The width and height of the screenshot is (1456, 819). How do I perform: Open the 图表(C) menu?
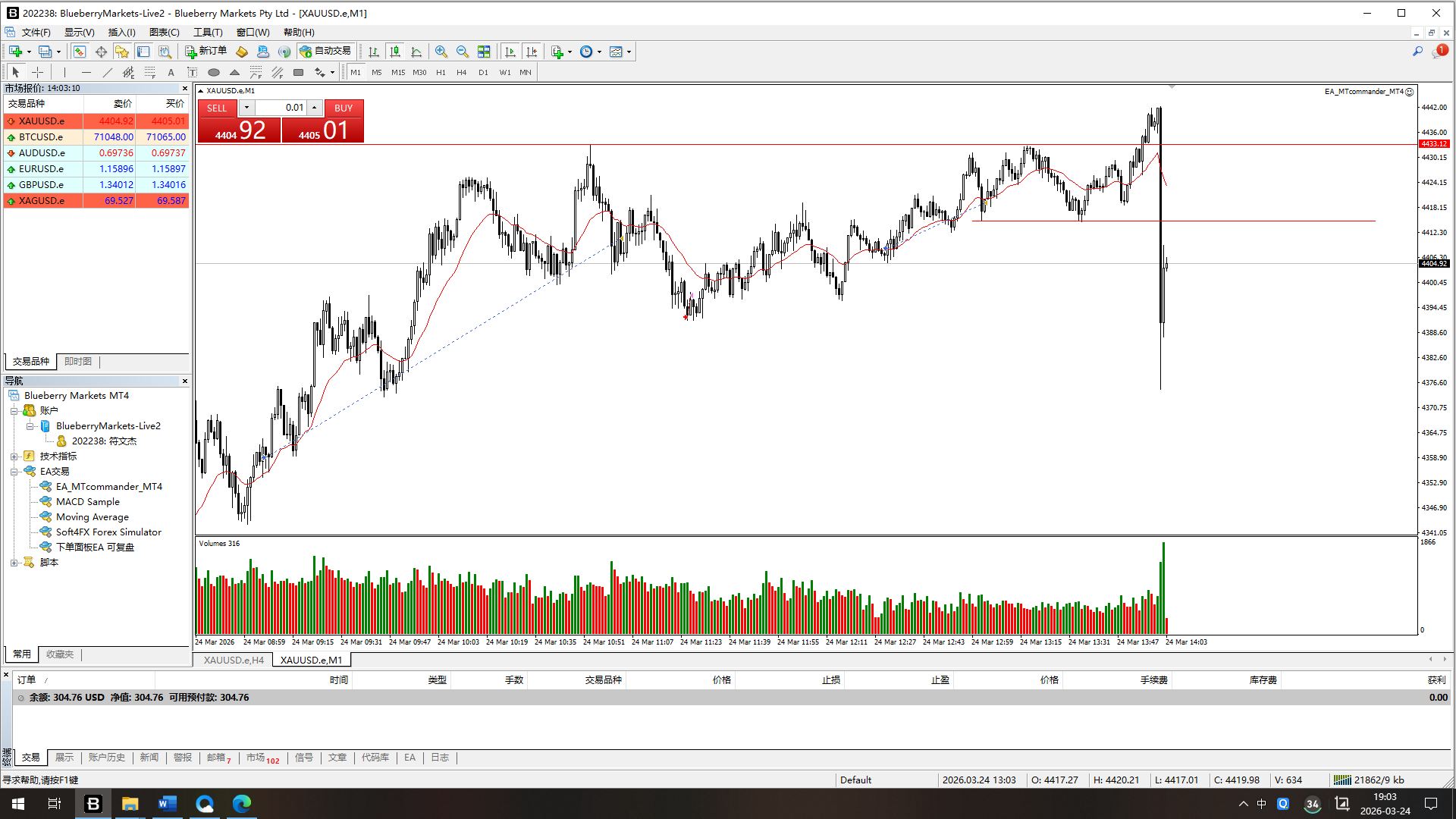click(x=164, y=32)
